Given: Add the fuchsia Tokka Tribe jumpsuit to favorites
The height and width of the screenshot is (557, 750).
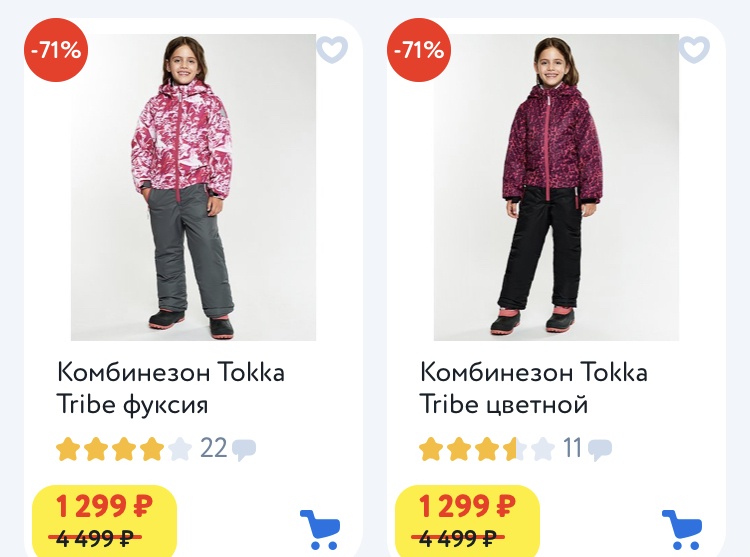Looking at the screenshot, I should tap(332, 49).
